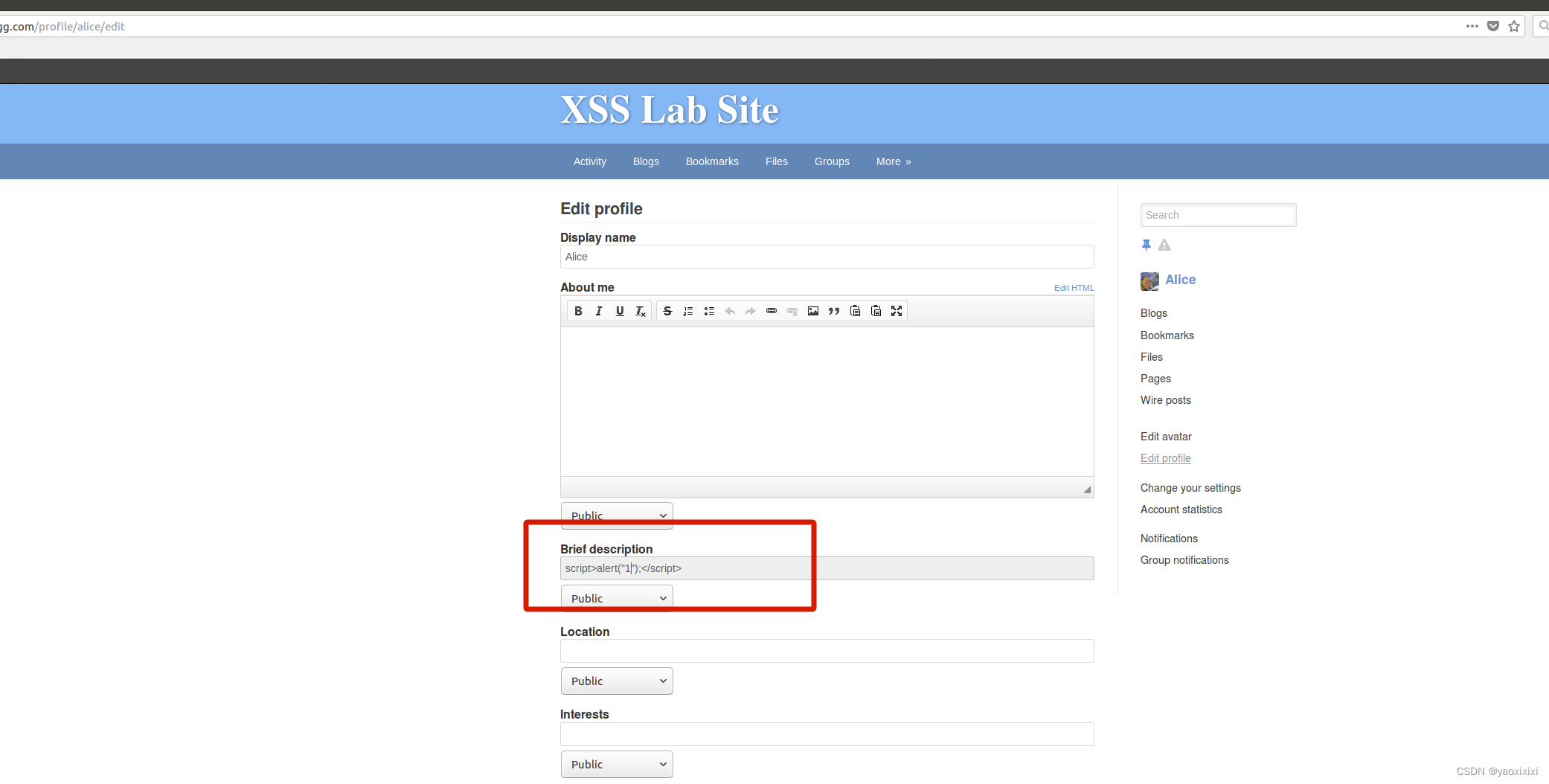This screenshot has width=1549, height=784.
Task: Click inside the About me text area
Action: point(827,402)
